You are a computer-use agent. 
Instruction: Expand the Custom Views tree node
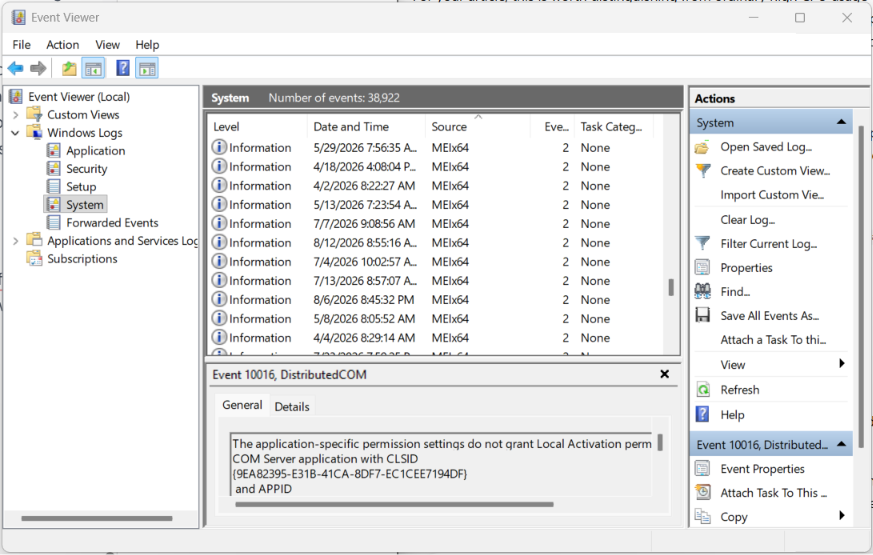click(16, 115)
